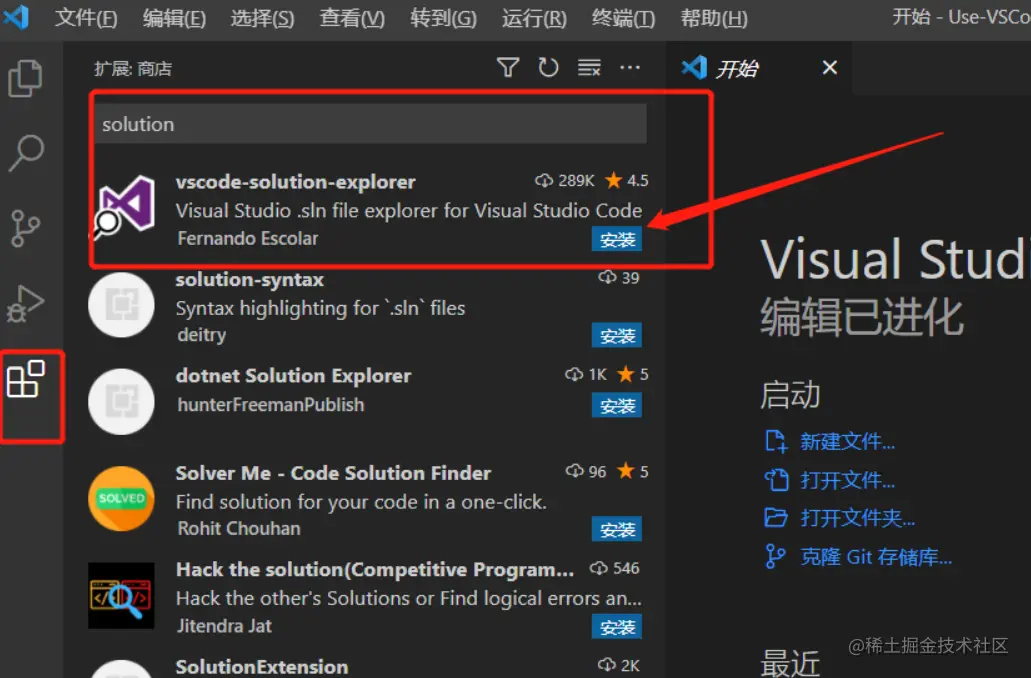Open the 帮助(H) menu
Image resolution: width=1031 pixels, height=678 pixels.
(714, 18)
